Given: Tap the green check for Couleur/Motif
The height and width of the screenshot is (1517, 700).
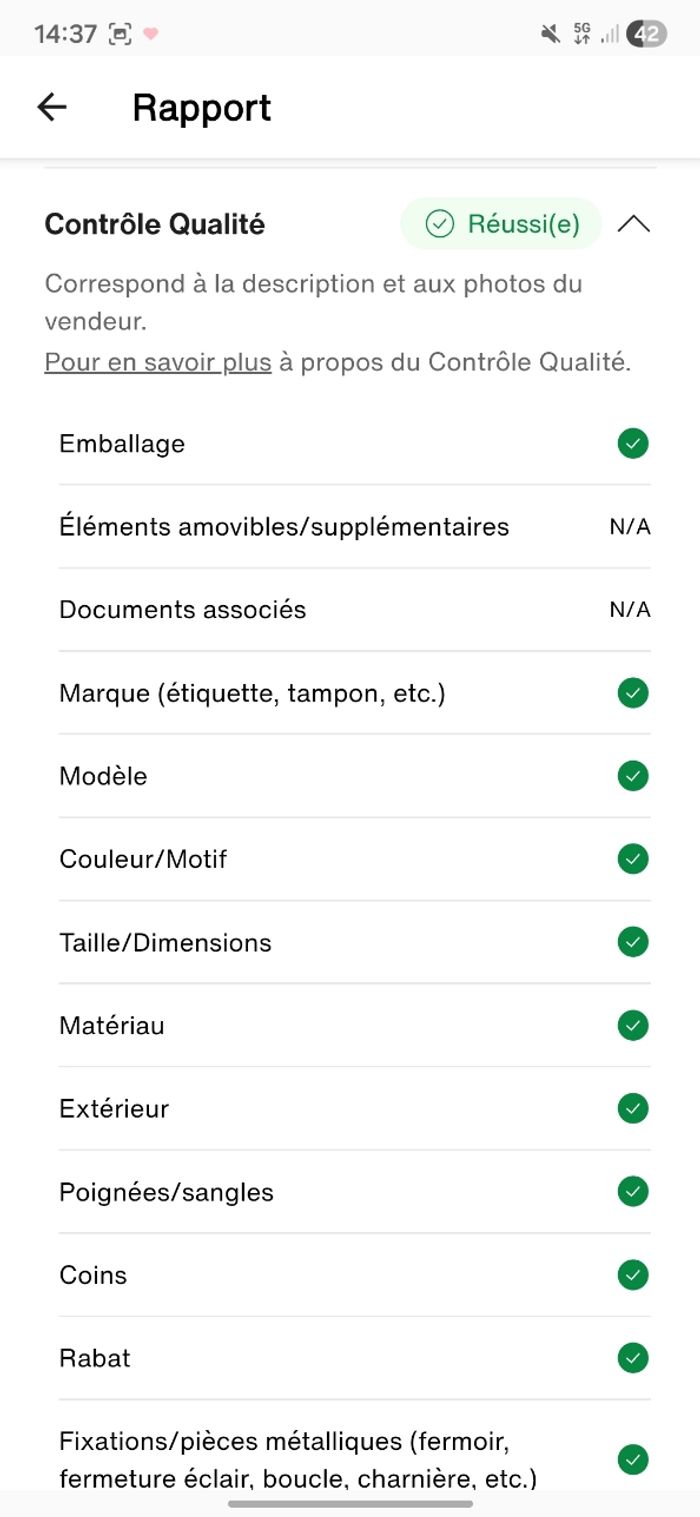Looking at the screenshot, I should pyautogui.click(x=632, y=859).
